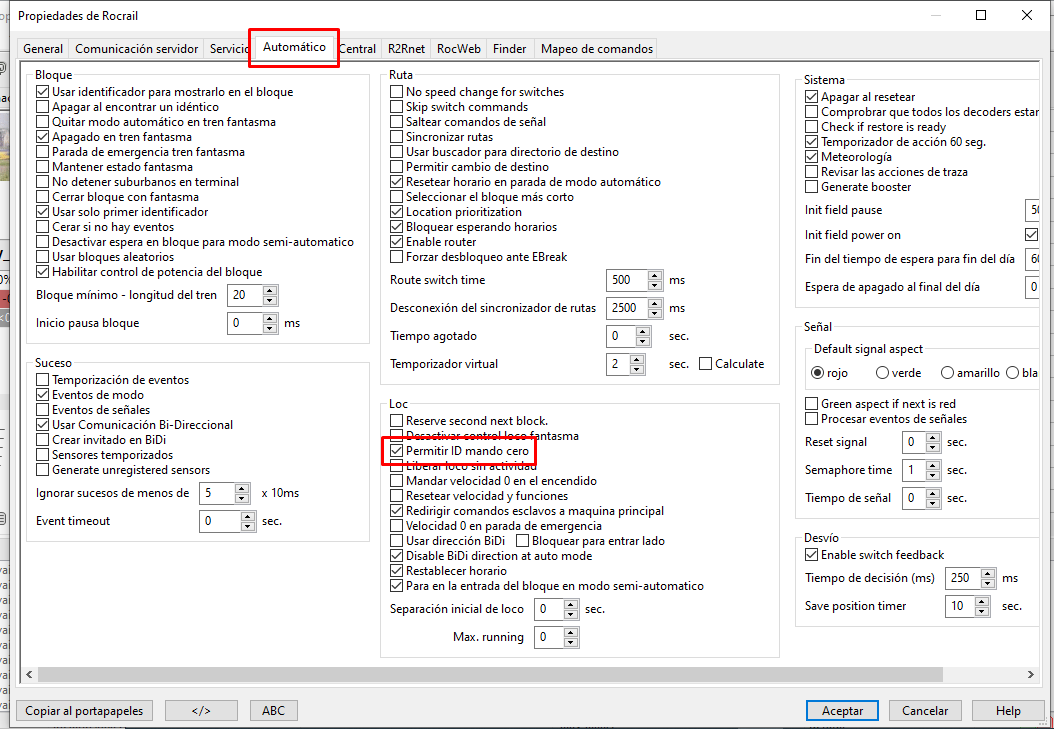
Task: Increase Temporizador virtual seconds
Action: click(x=637, y=359)
